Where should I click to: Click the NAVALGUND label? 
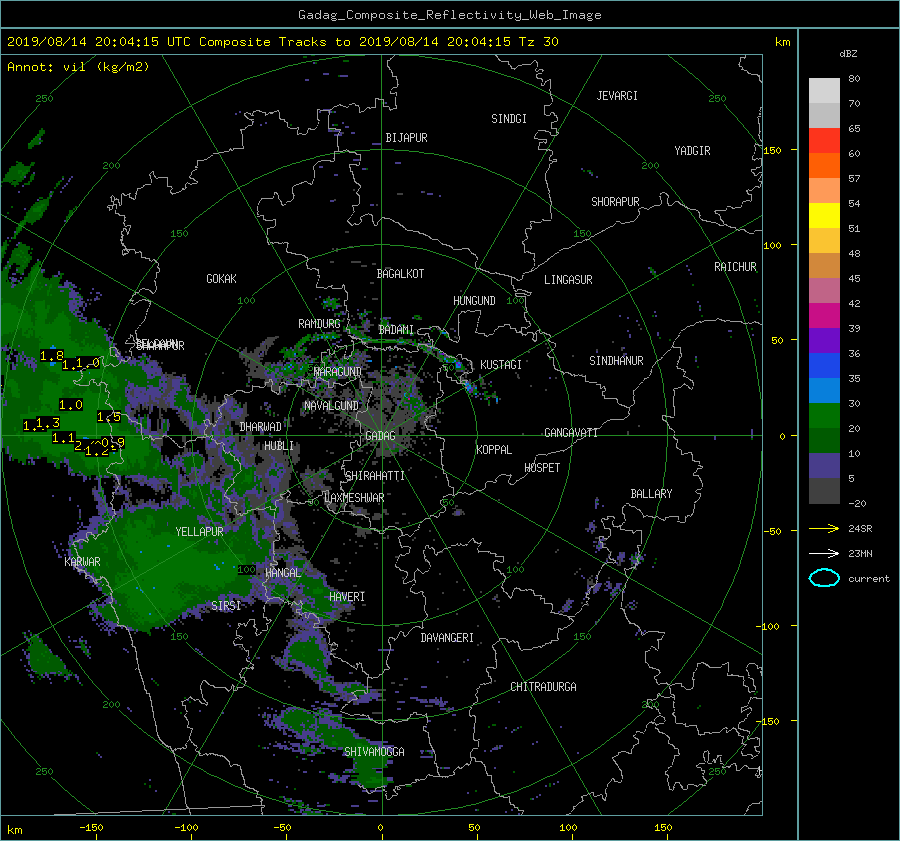(x=331, y=406)
